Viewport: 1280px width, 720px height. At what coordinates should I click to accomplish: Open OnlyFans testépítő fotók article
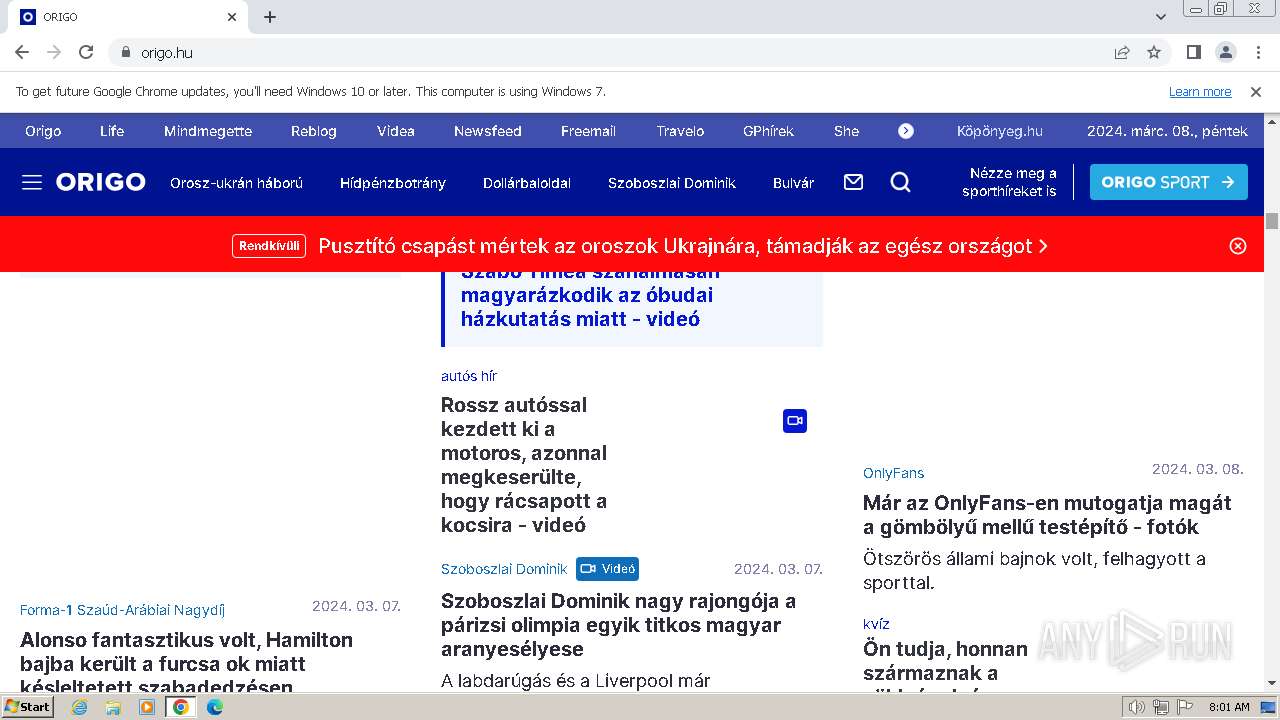pyautogui.click(x=1047, y=515)
